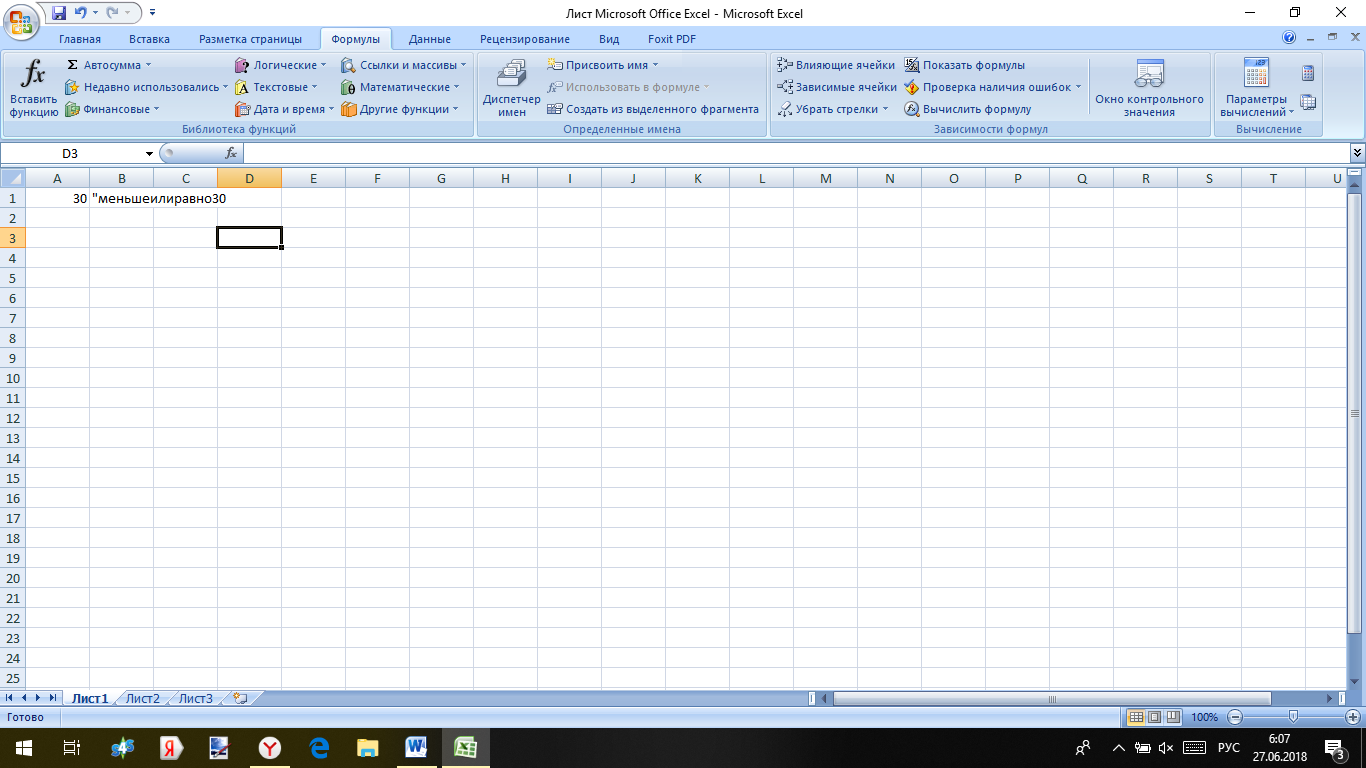Screen dimensions: 1366x768
Task: Expand the AutoSum (Автосумма) dropdown
Action: point(148,65)
